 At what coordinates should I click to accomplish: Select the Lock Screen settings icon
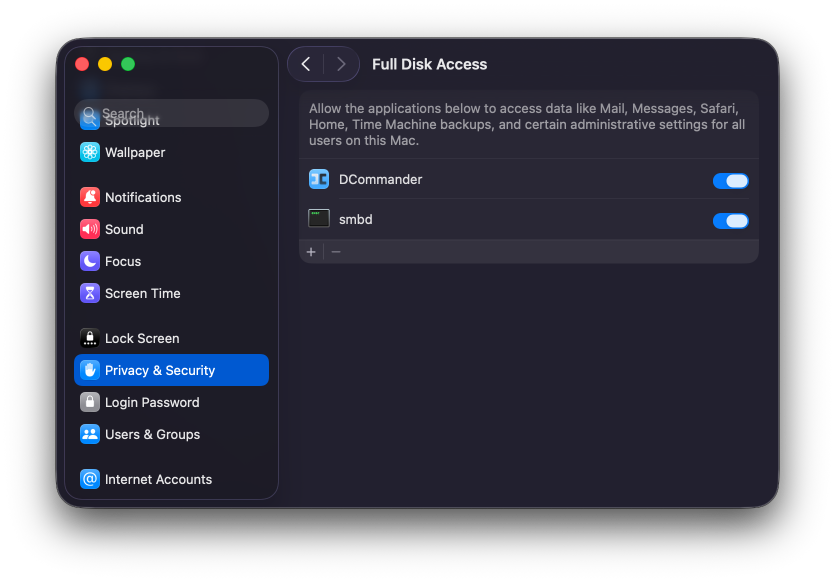89,338
